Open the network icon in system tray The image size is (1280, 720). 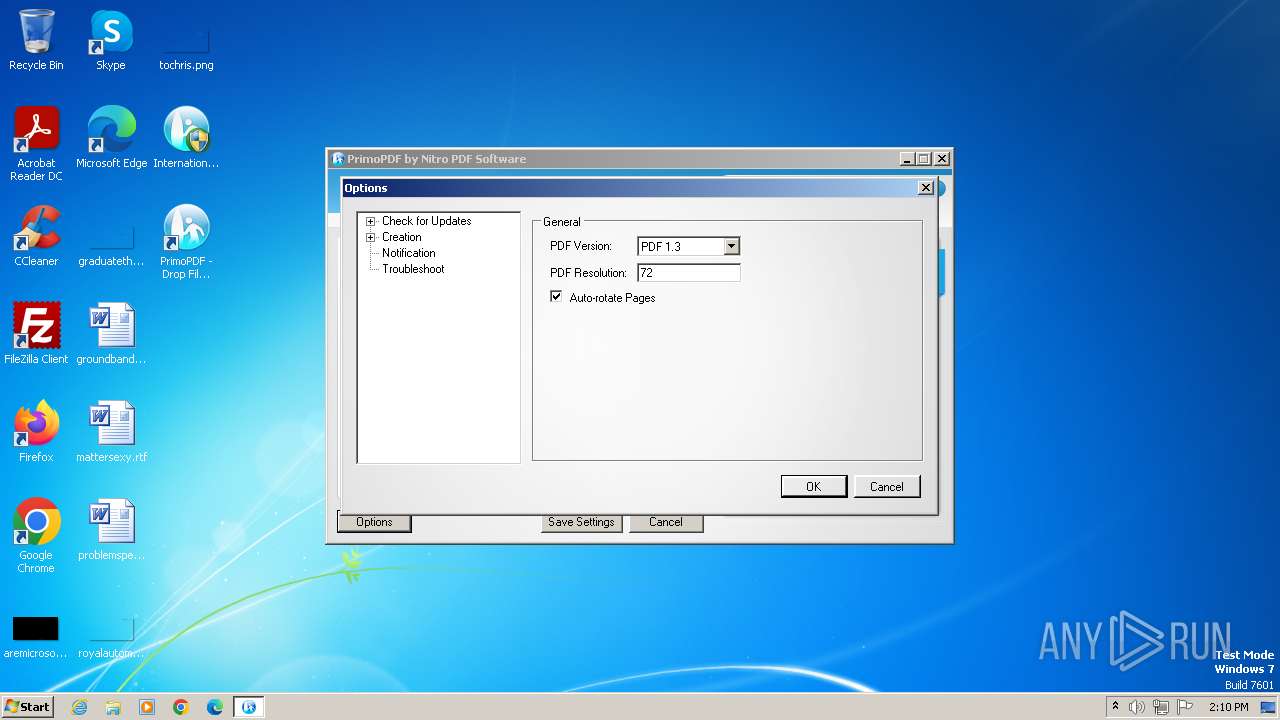click(1161, 707)
